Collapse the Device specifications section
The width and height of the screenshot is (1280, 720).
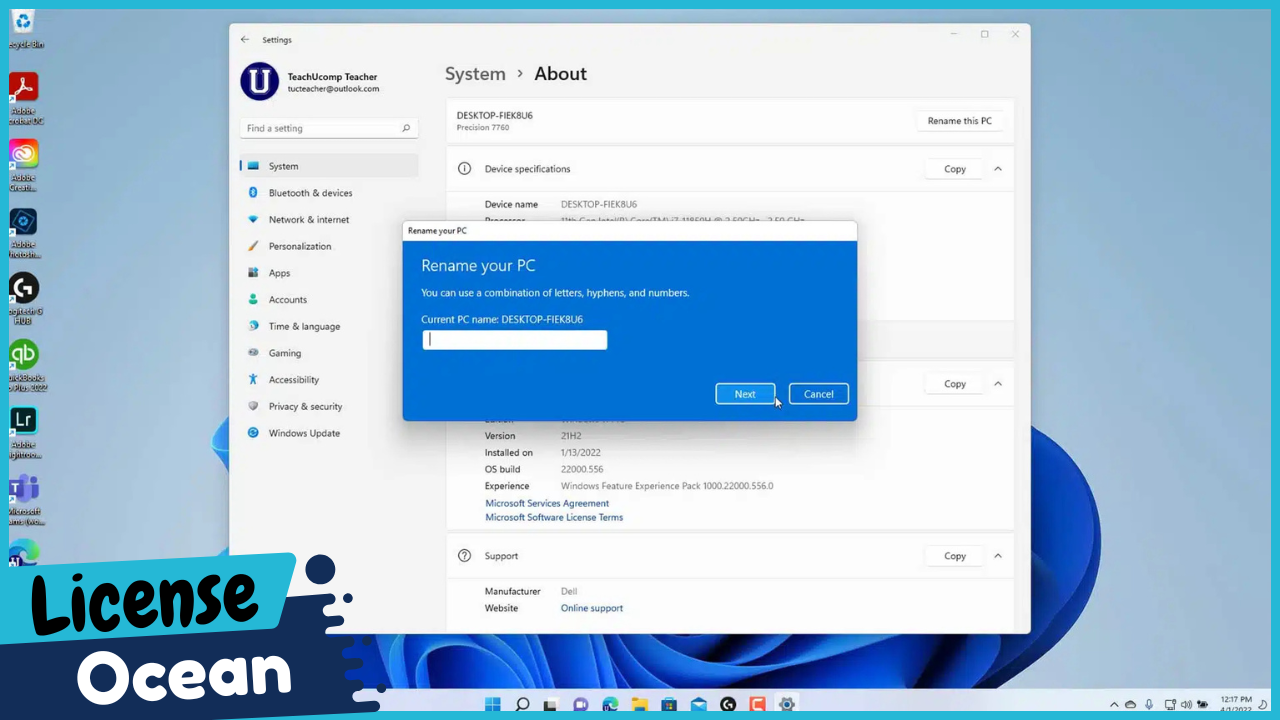tap(997, 168)
